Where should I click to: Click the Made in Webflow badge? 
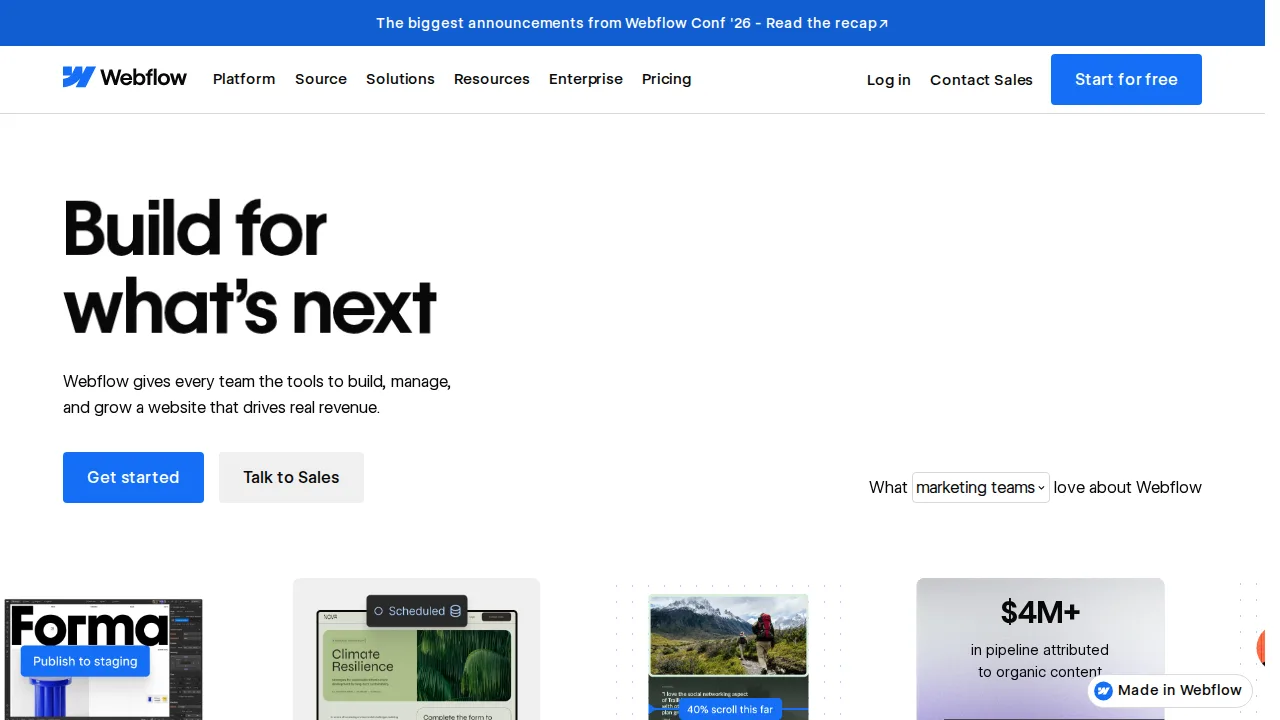point(1169,690)
